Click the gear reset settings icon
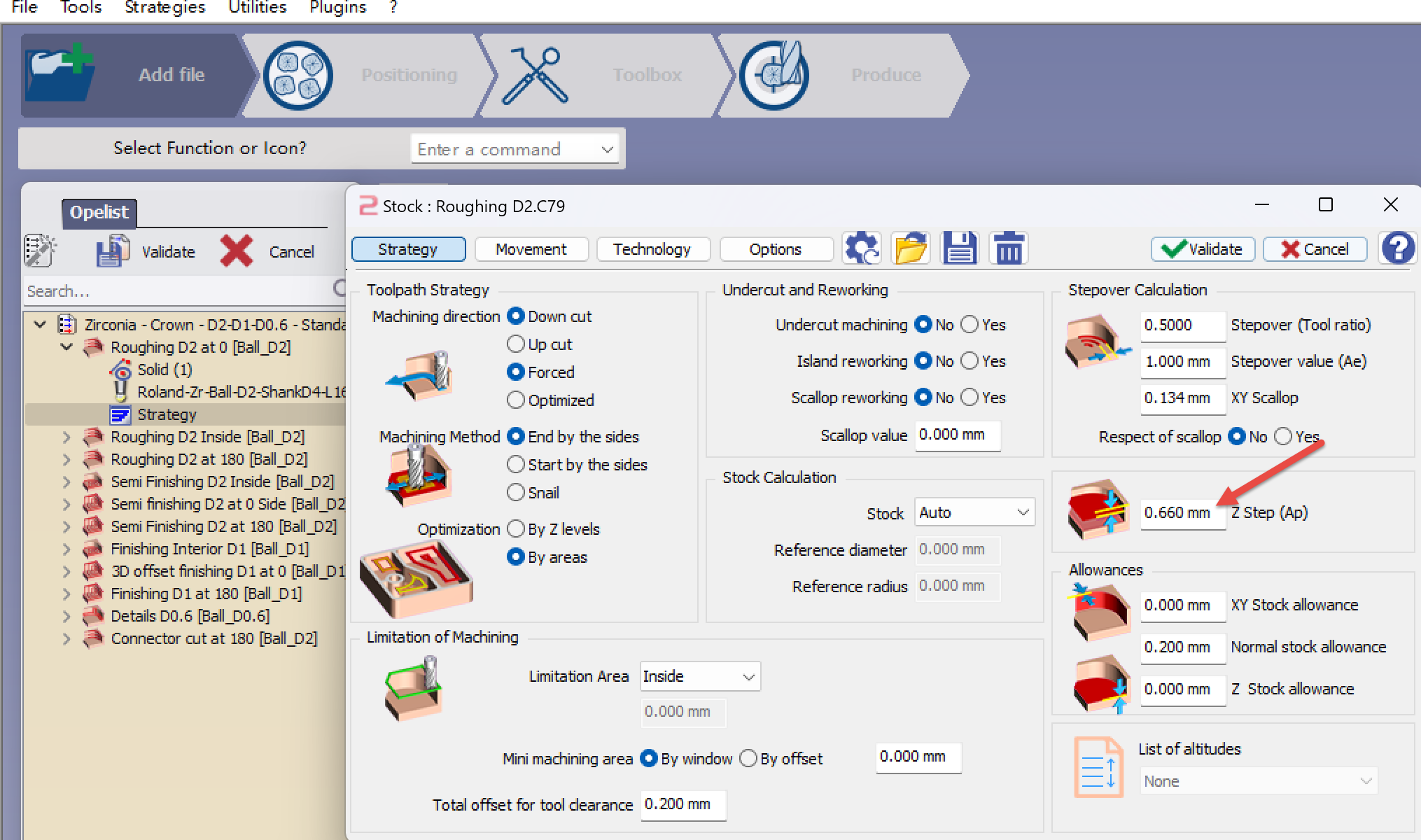Screen dimensions: 1421x840 pos(862,248)
